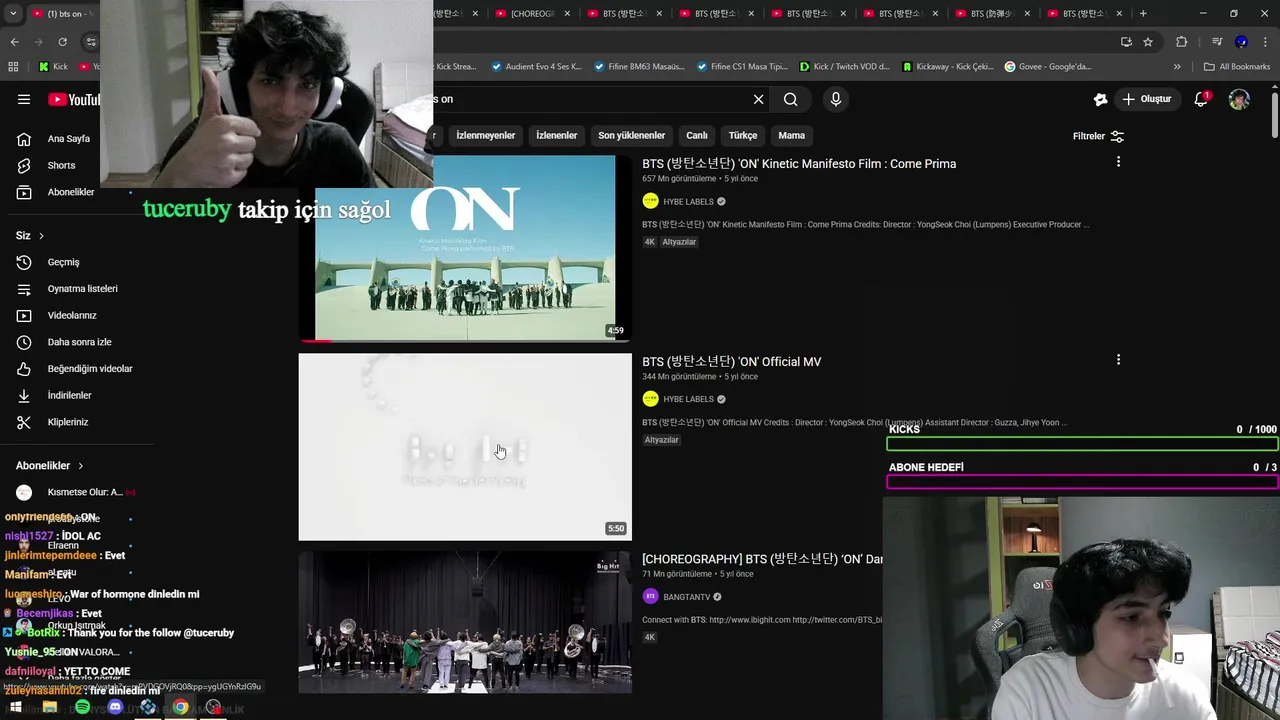Open Windows Start menu
Screen dimensions: 1280x720
[15, 707]
